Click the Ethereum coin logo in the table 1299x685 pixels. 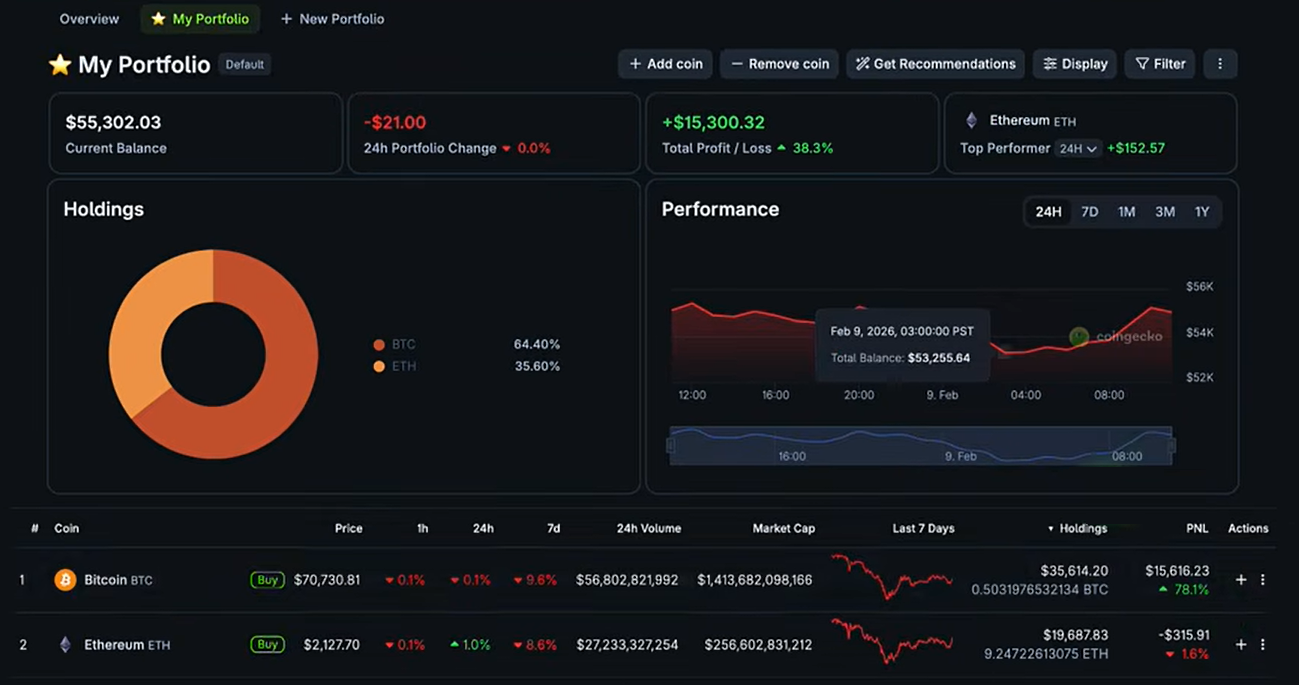64,644
